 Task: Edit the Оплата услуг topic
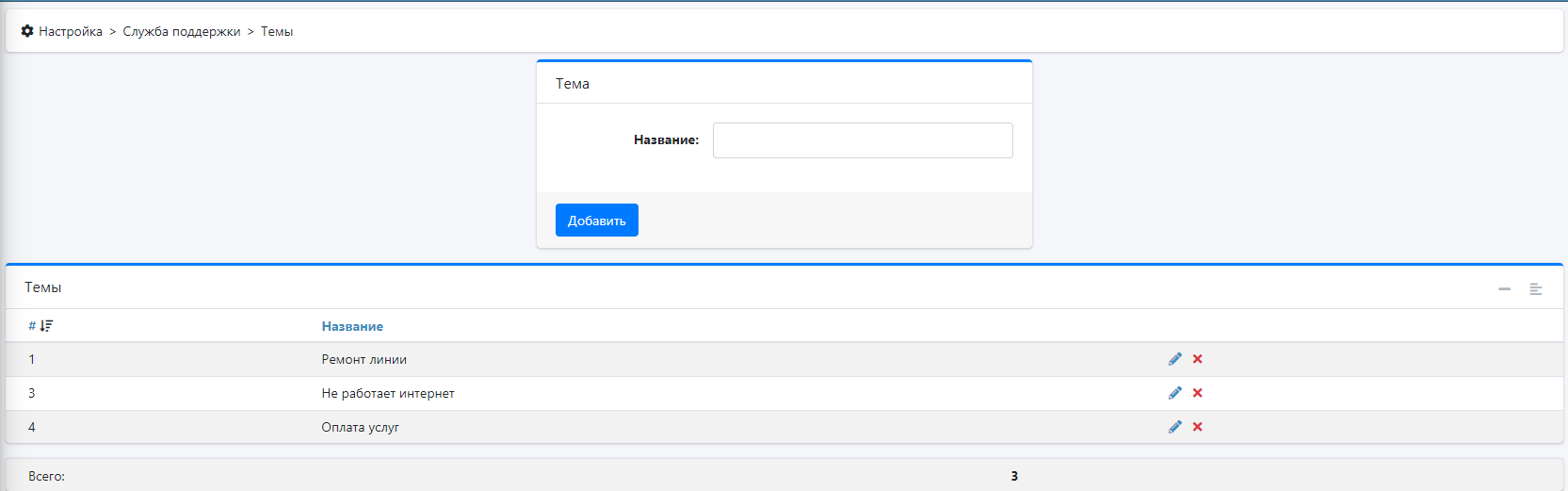[x=1174, y=427]
